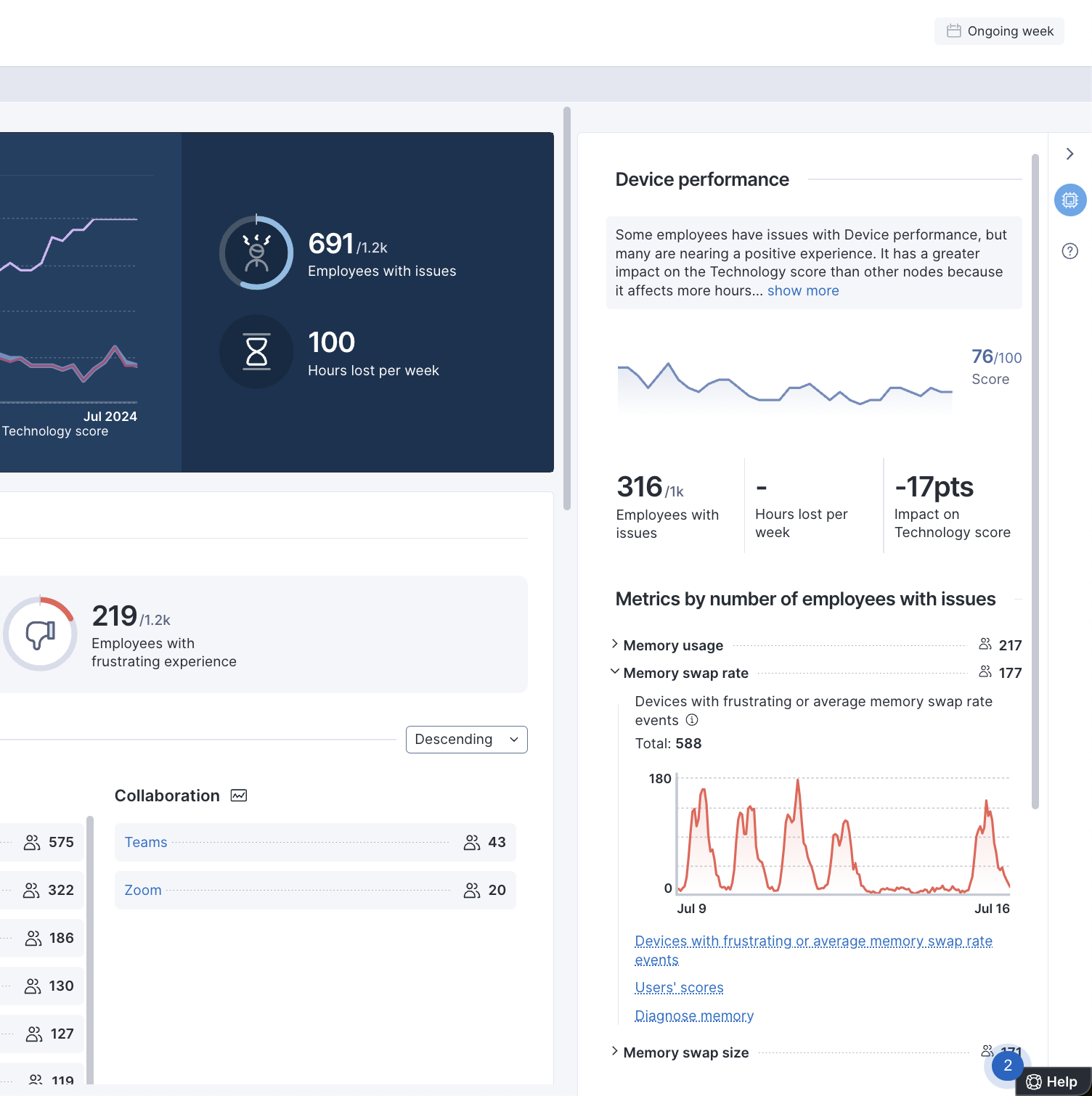Click the chart icon next to Collaboration
1092x1096 pixels.
pos(239,796)
